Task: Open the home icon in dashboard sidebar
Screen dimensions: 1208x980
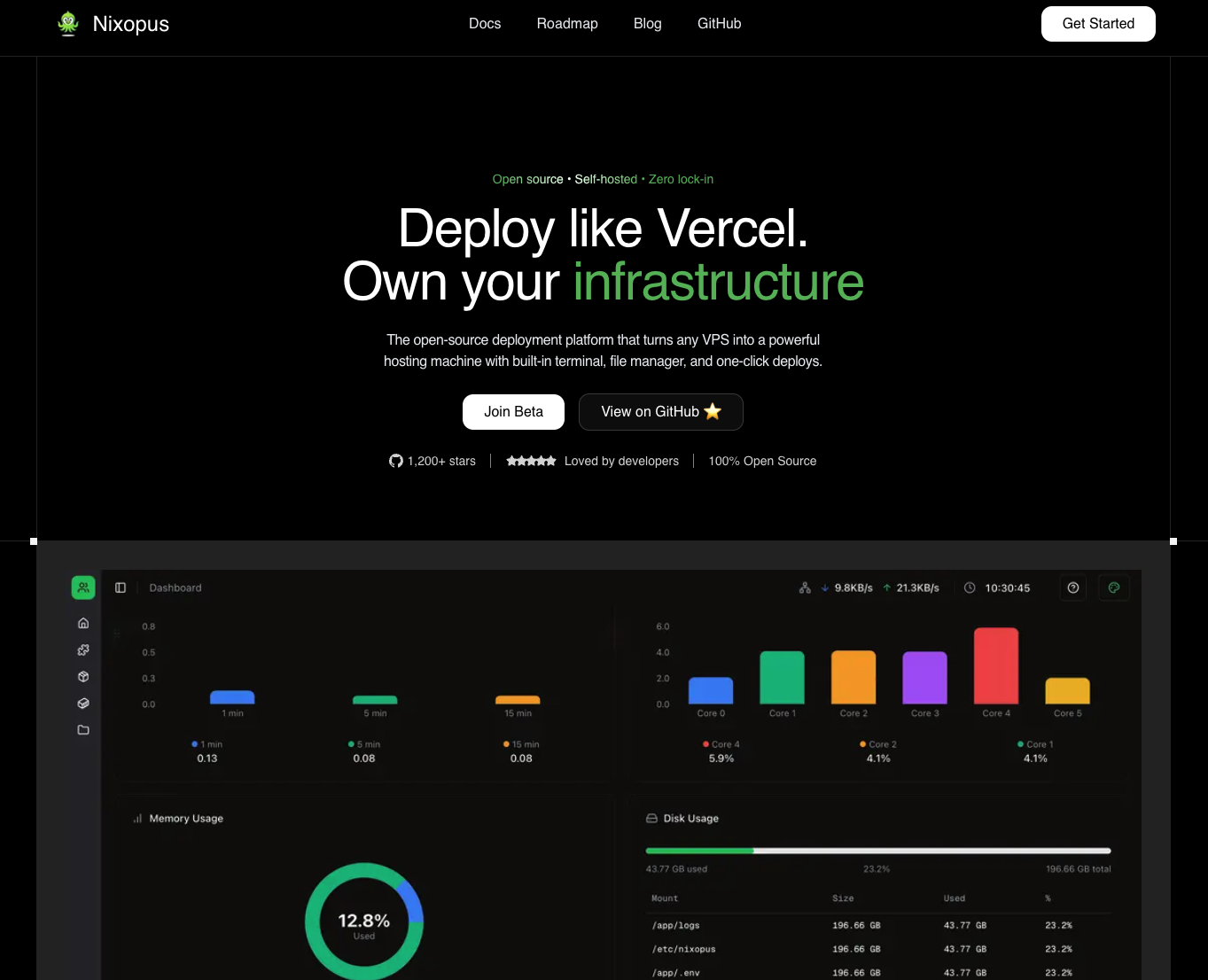Action: click(x=83, y=623)
